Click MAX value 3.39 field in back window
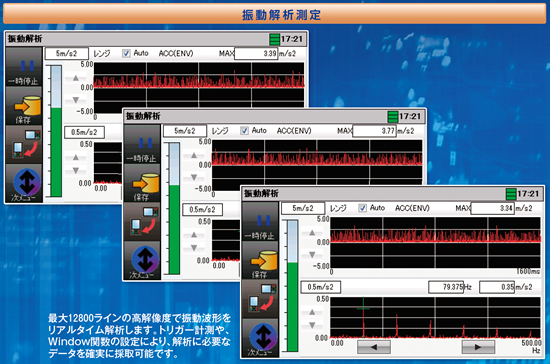 256,54
